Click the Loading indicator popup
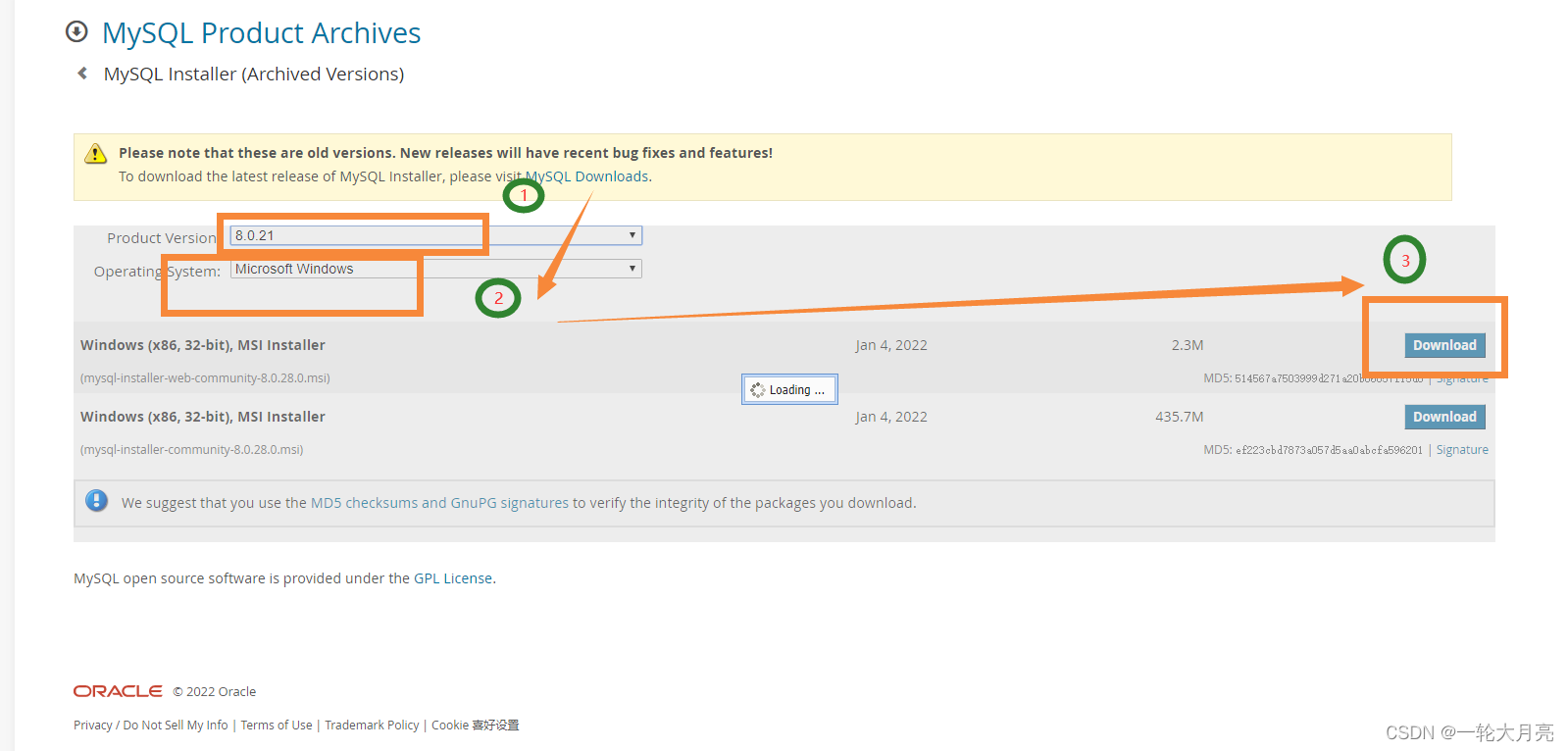The height and width of the screenshot is (751, 1568). 789,389
